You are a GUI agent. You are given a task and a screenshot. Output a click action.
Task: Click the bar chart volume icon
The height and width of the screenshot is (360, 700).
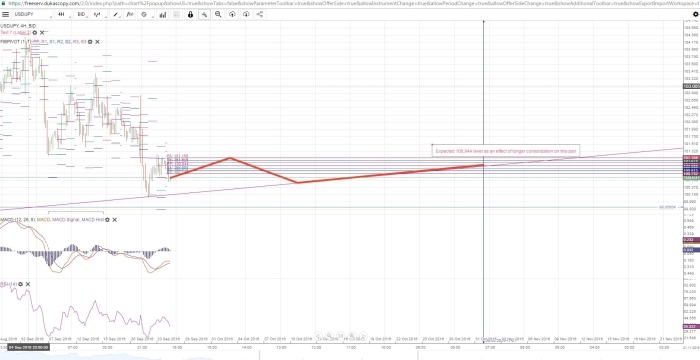coord(162,14)
